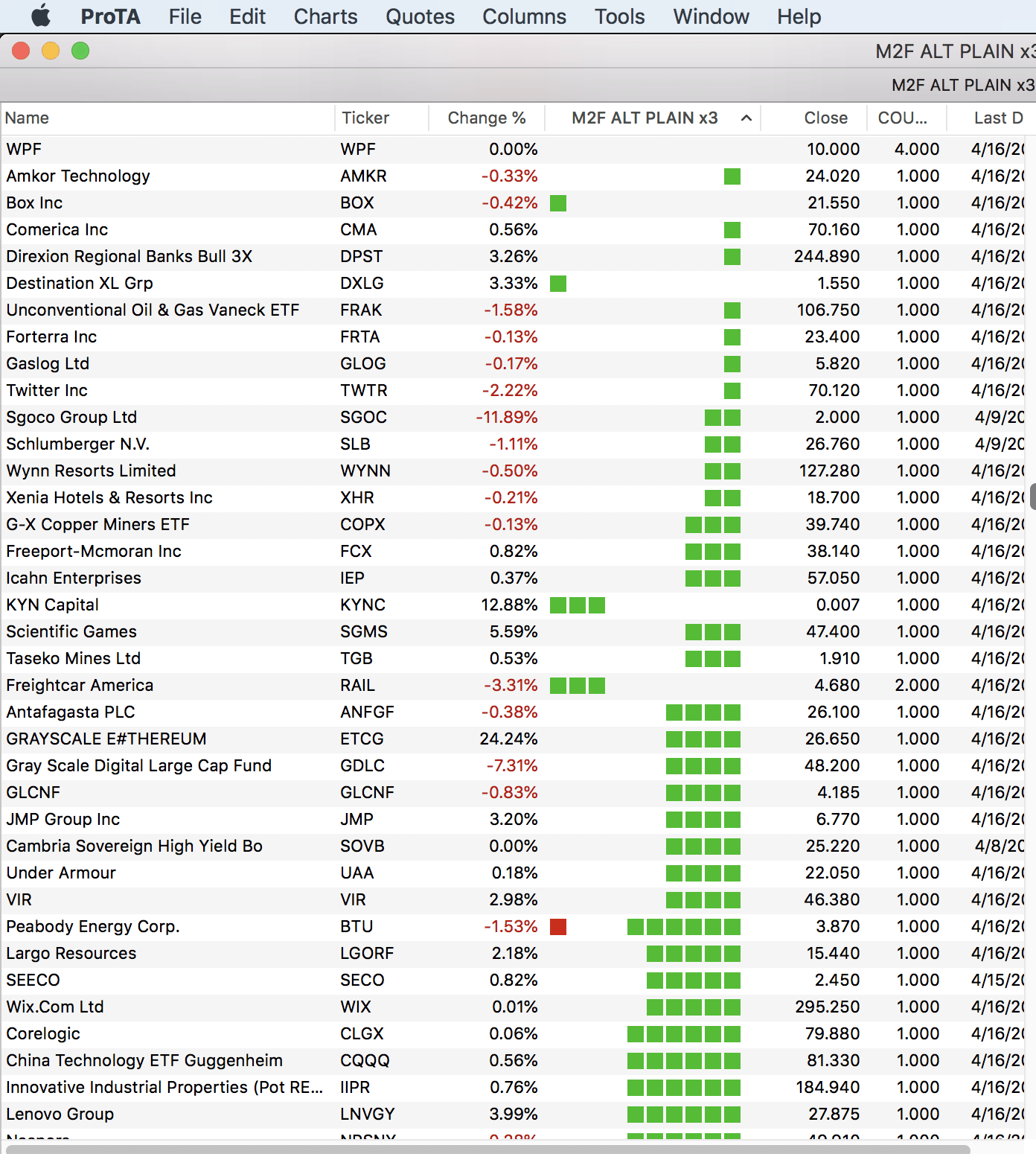Click the 24.24% change value for ETCG
This screenshot has height=1154, width=1036.
[508, 739]
